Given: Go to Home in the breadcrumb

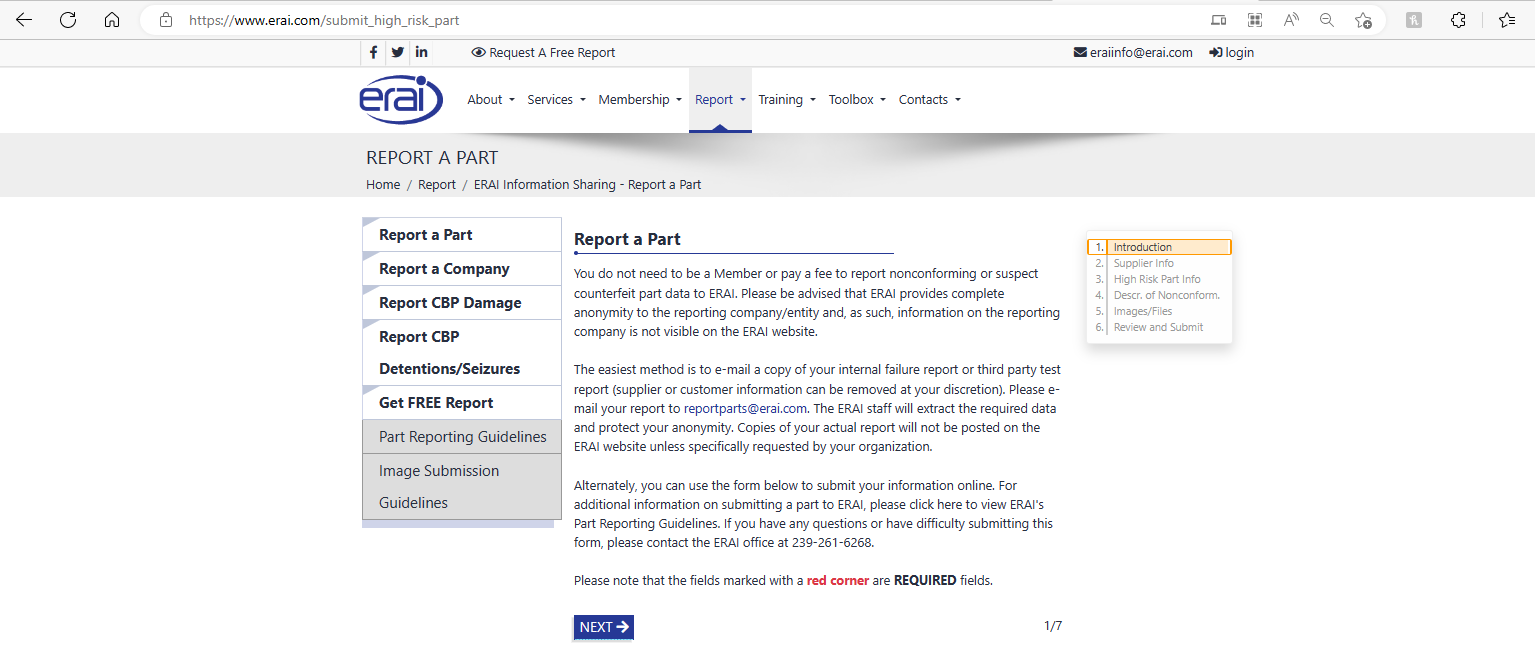Looking at the screenshot, I should pos(383,185).
